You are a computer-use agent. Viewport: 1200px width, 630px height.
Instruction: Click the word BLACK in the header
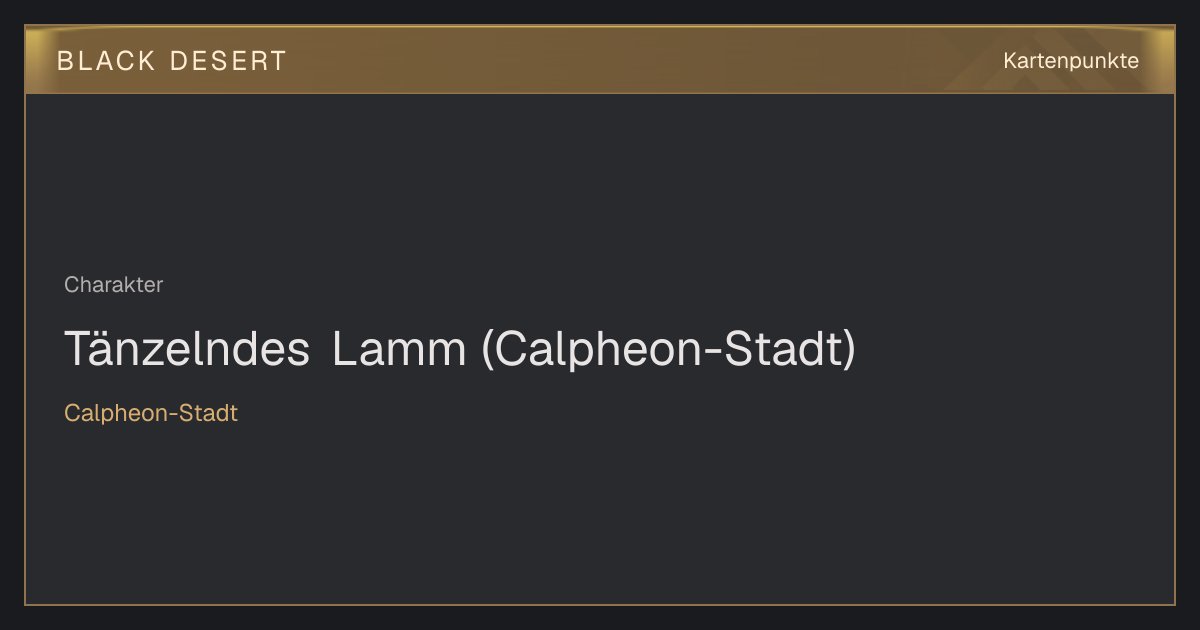click(106, 61)
